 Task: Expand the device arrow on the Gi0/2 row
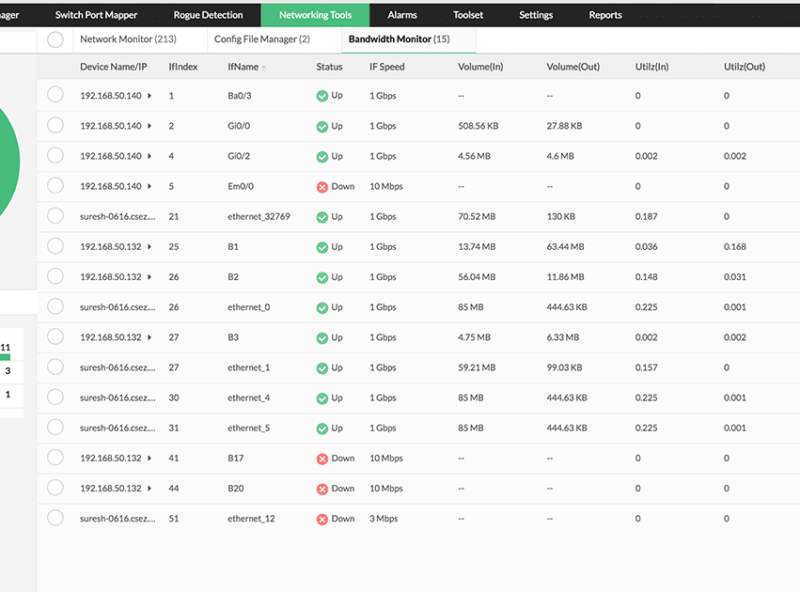pyautogui.click(x=150, y=157)
